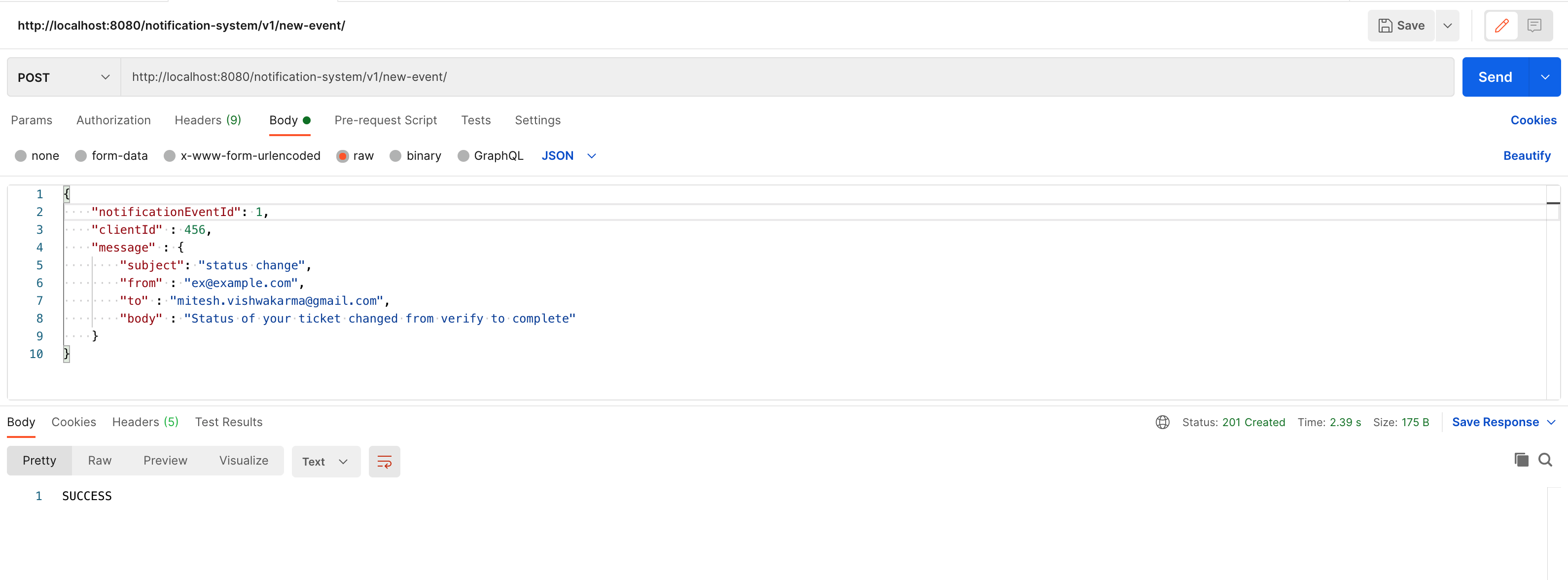Open the JSON format dropdown
This screenshot has width=1568, height=580.
point(569,156)
